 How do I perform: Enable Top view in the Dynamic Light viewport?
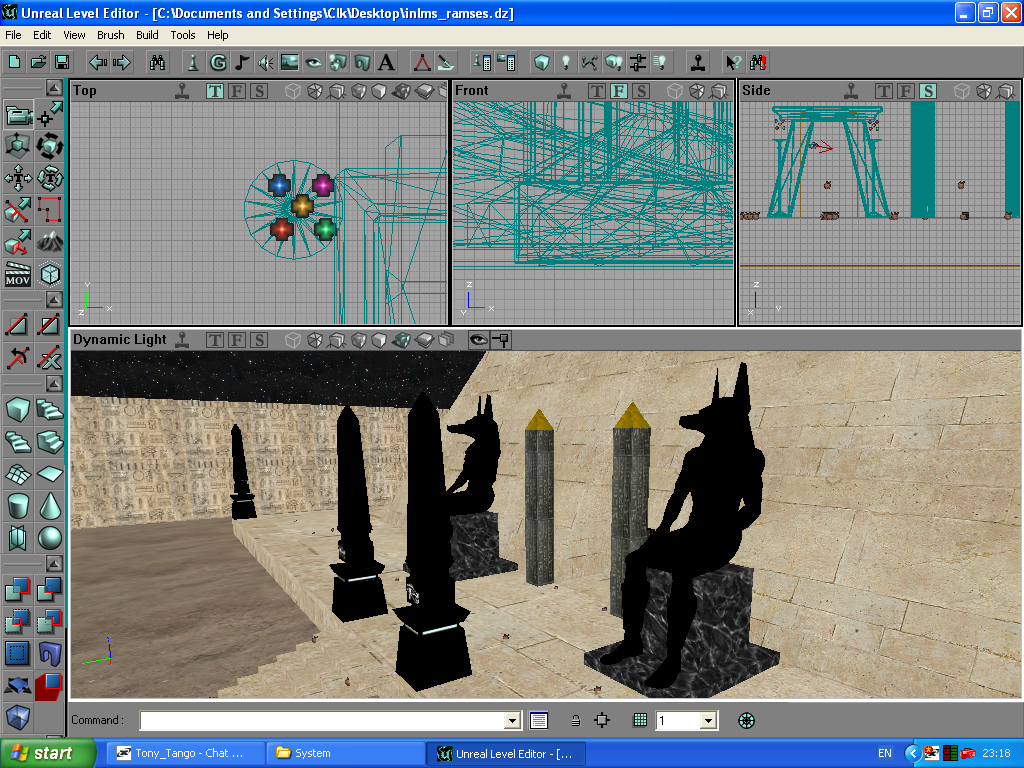(215, 340)
